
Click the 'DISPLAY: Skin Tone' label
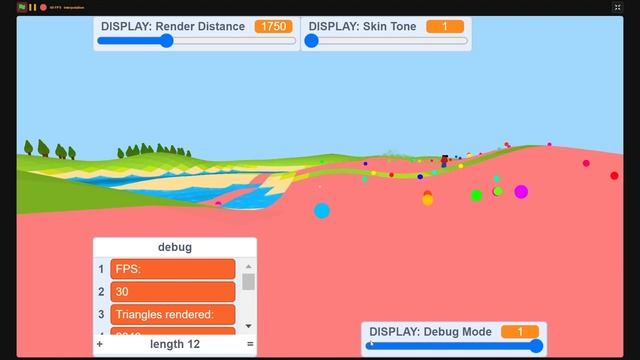362,27
